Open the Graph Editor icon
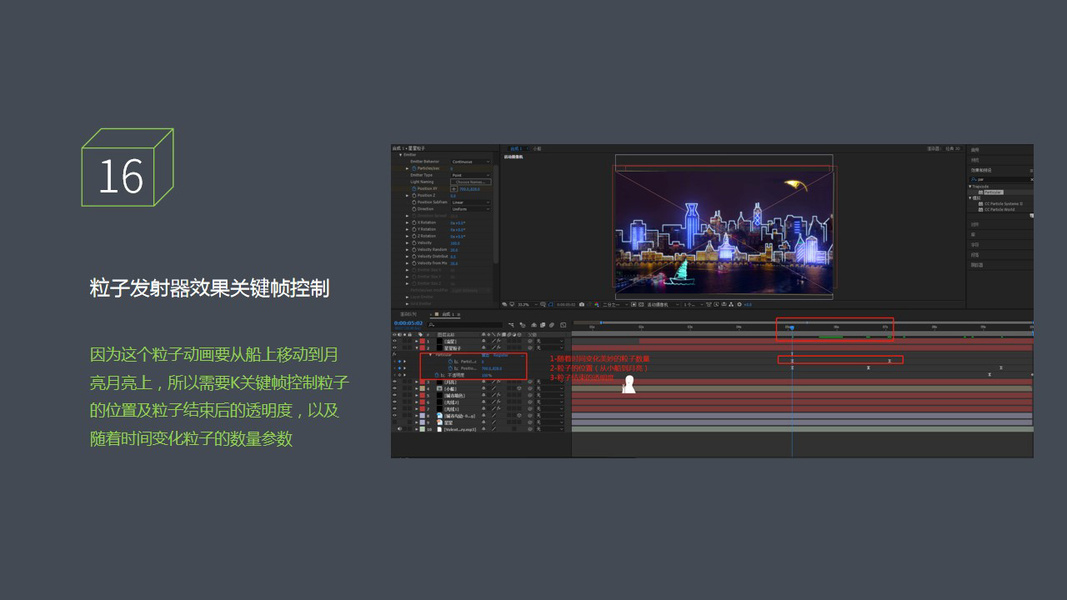 point(563,325)
